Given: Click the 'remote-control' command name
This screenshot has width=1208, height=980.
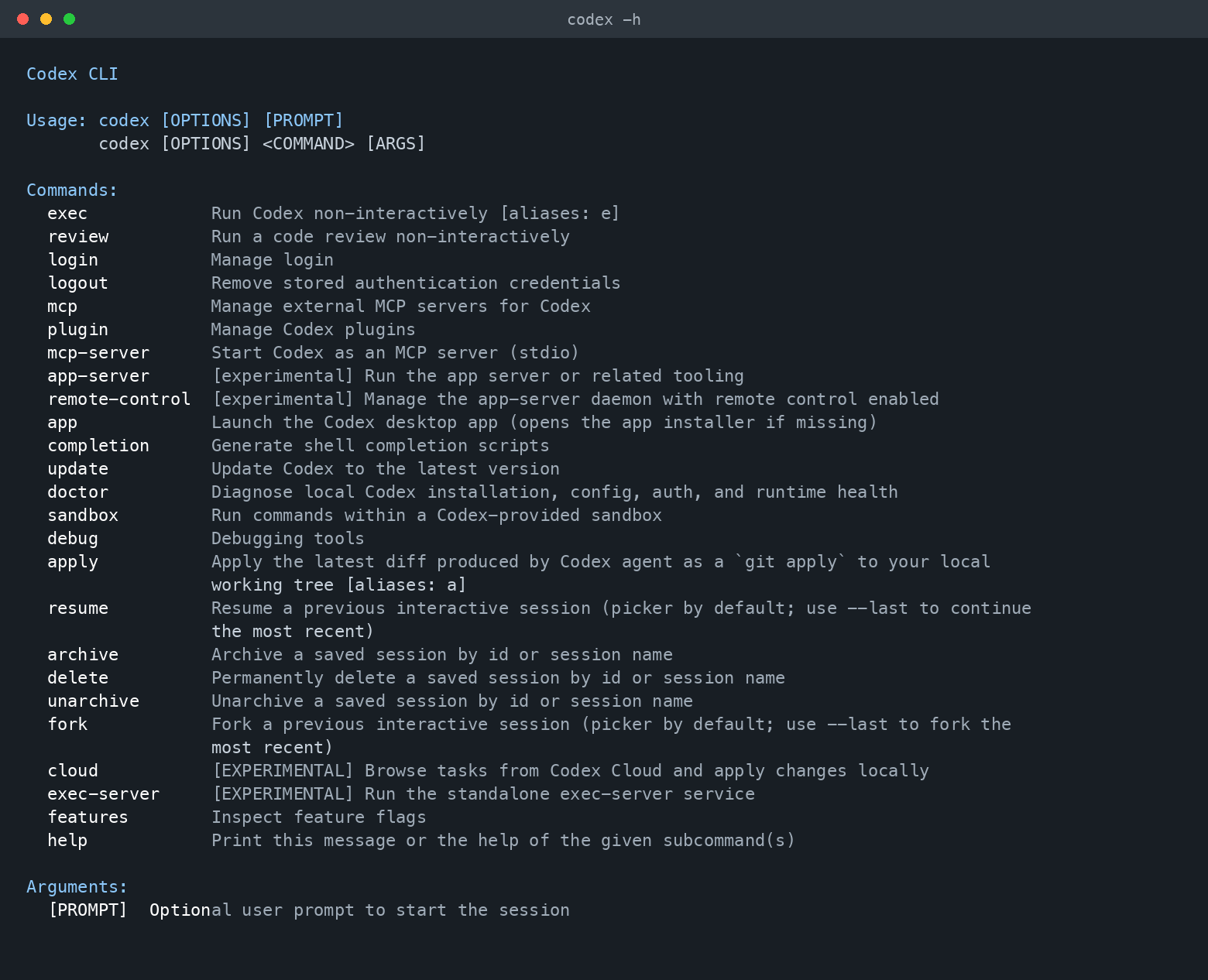Looking at the screenshot, I should pos(119,399).
